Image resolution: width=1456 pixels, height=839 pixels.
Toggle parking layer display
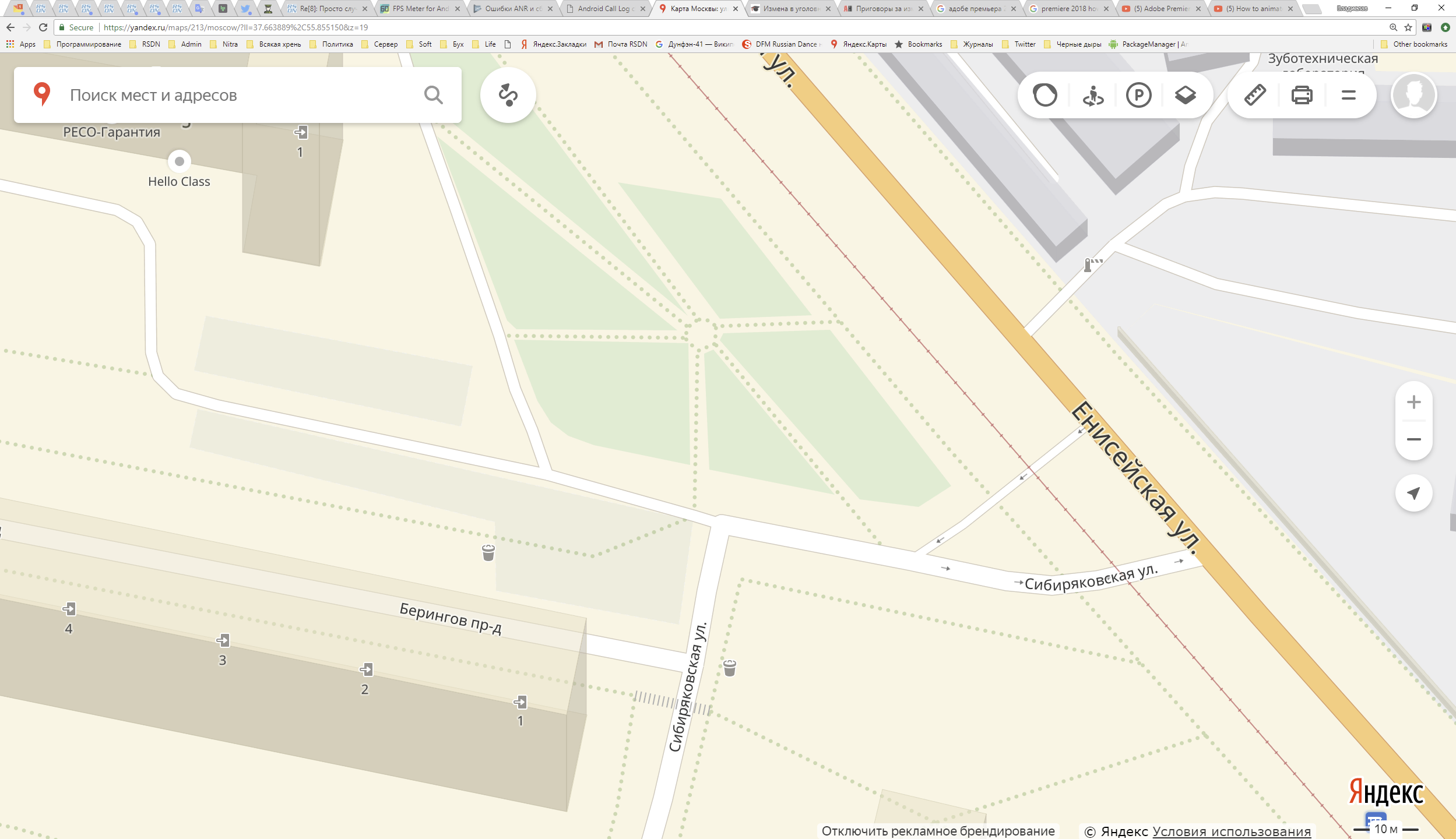click(x=1138, y=95)
